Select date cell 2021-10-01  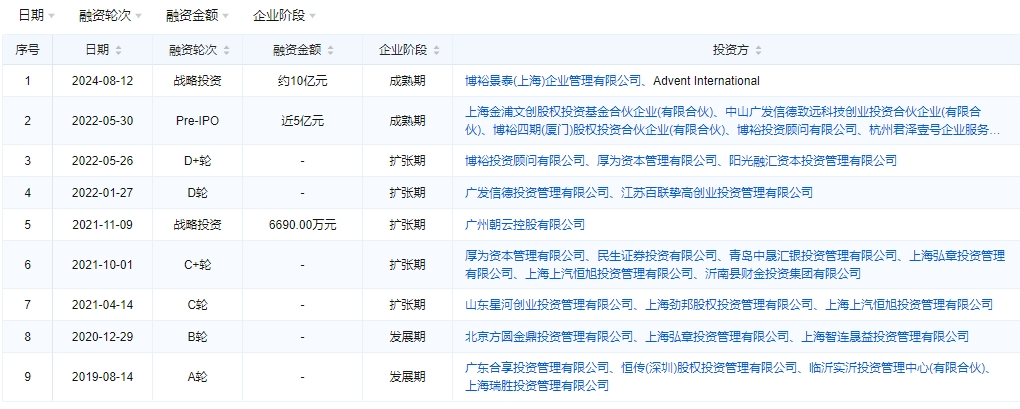tap(102, 265)
